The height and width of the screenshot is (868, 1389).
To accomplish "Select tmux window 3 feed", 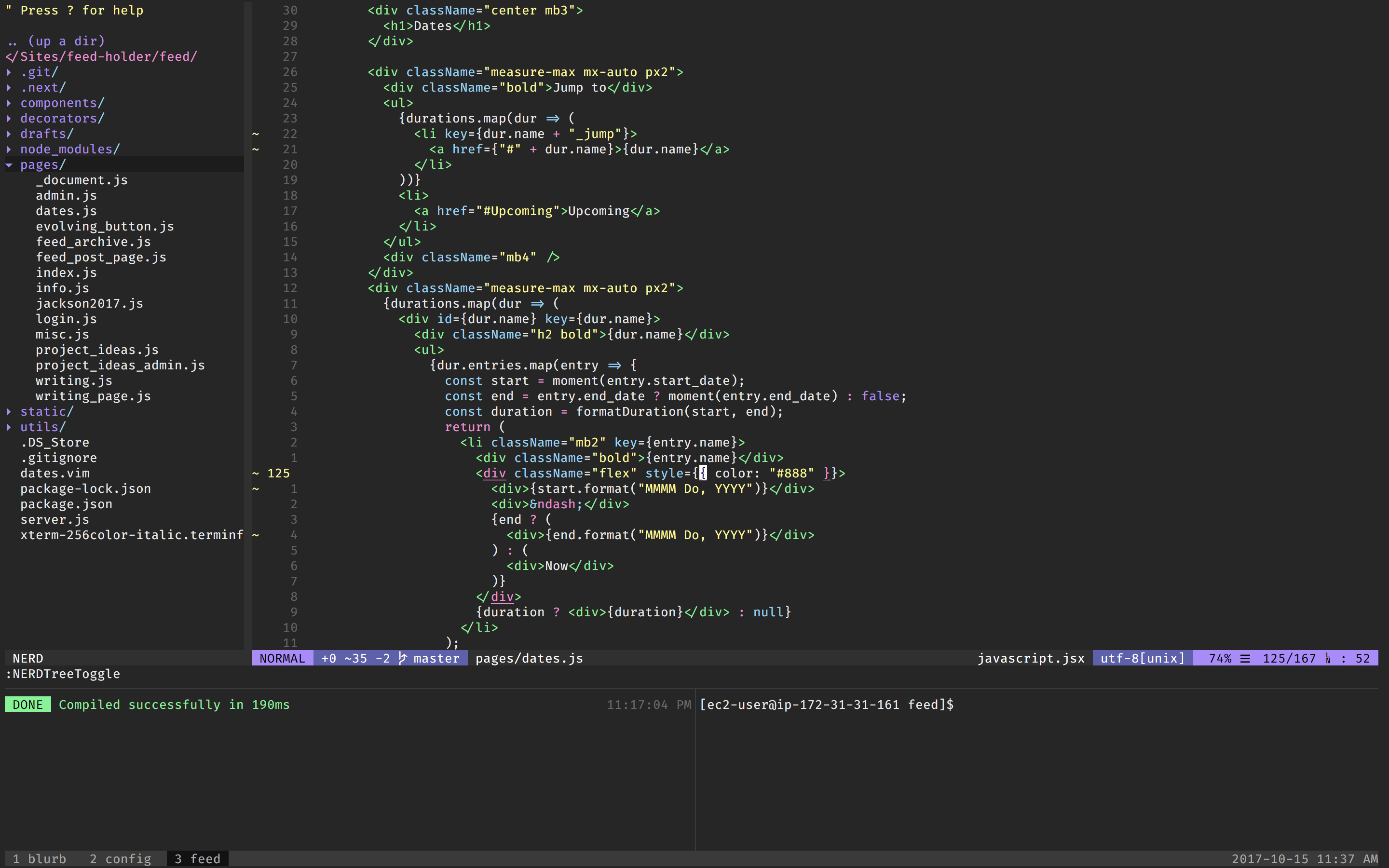I will 197,859.
